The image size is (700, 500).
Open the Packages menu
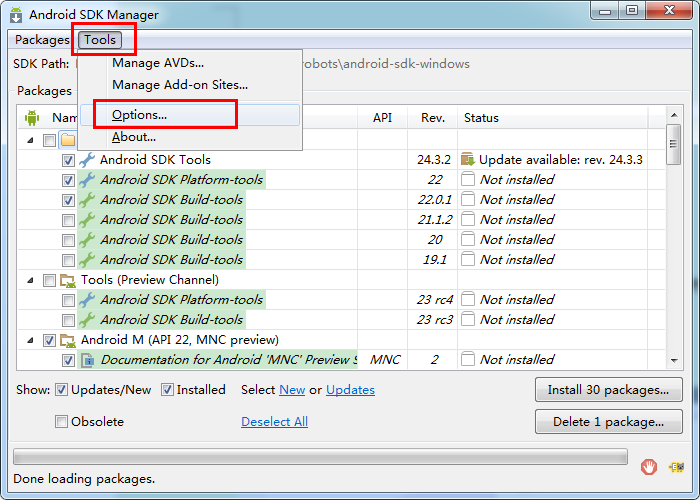tap(42, 40)
